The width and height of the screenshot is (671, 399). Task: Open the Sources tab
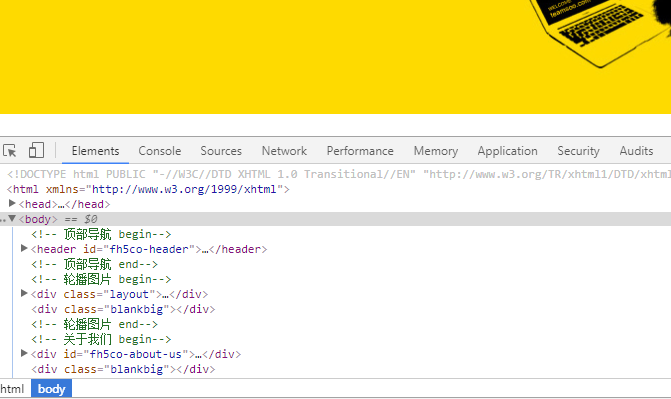(x=221, y=151)
